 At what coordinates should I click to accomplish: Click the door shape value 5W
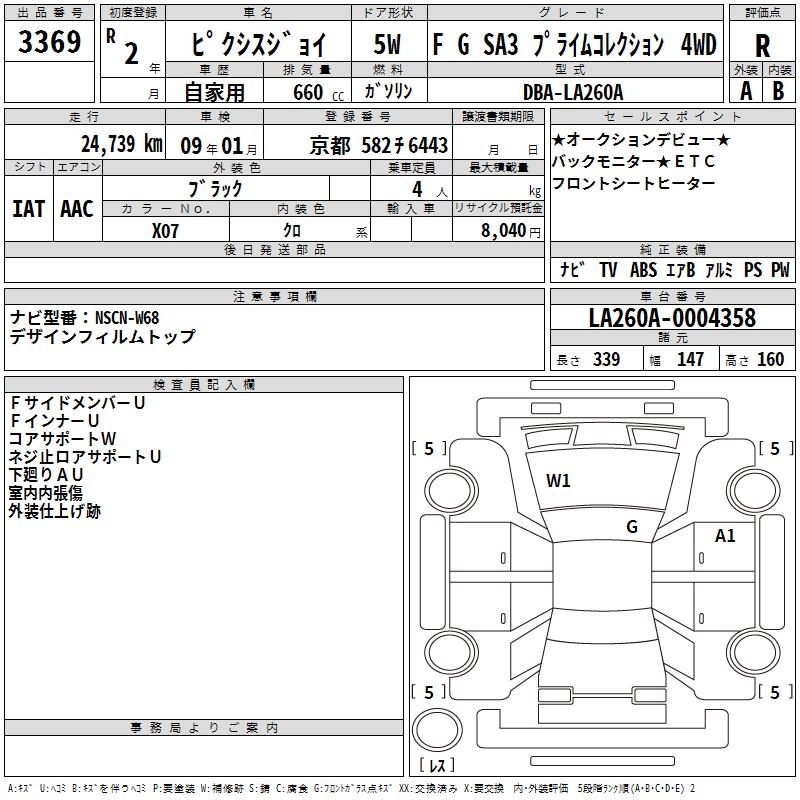(x=387, y=44)
